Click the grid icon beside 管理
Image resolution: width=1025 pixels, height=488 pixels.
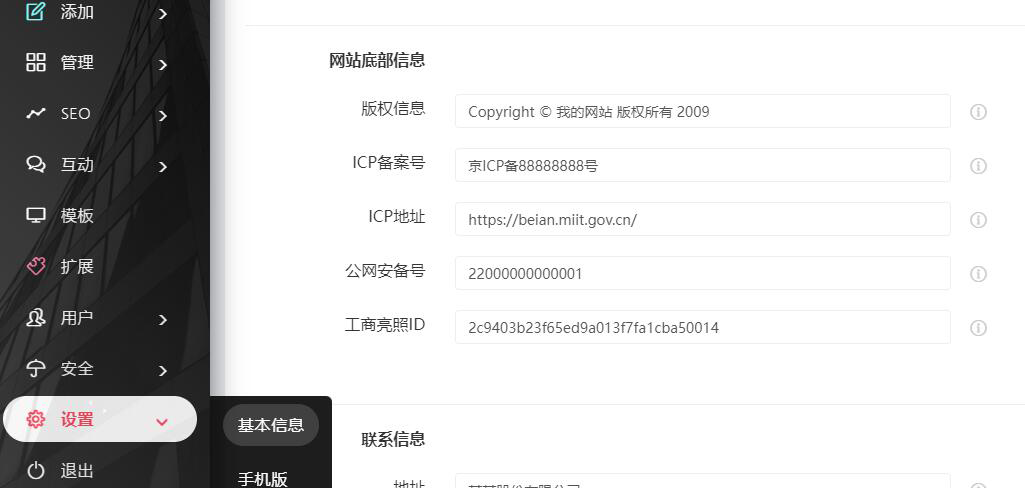[36, 62]
